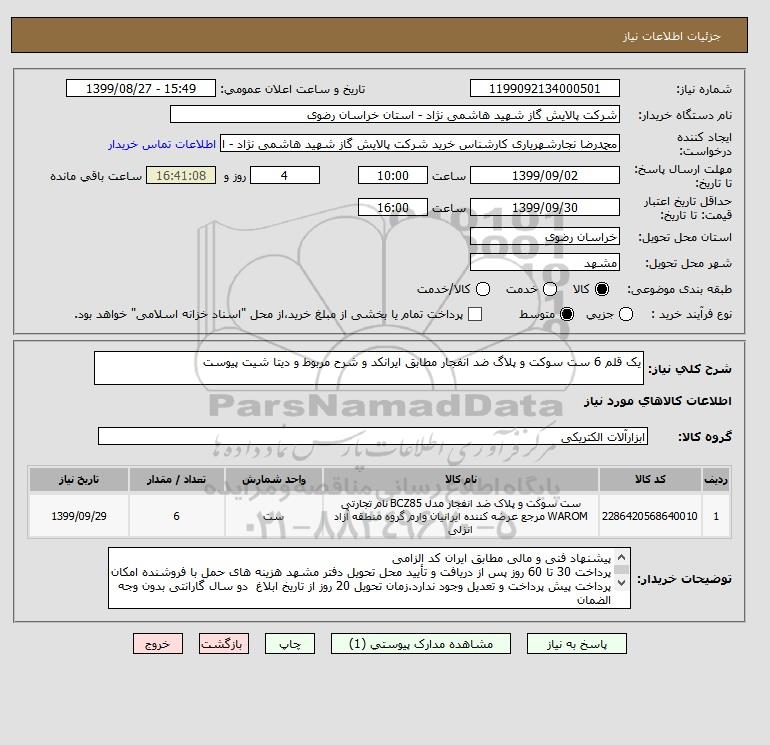Click the شرح کلی نیاز description box
Screen dimensions: 770x745
tap(368, 368)
